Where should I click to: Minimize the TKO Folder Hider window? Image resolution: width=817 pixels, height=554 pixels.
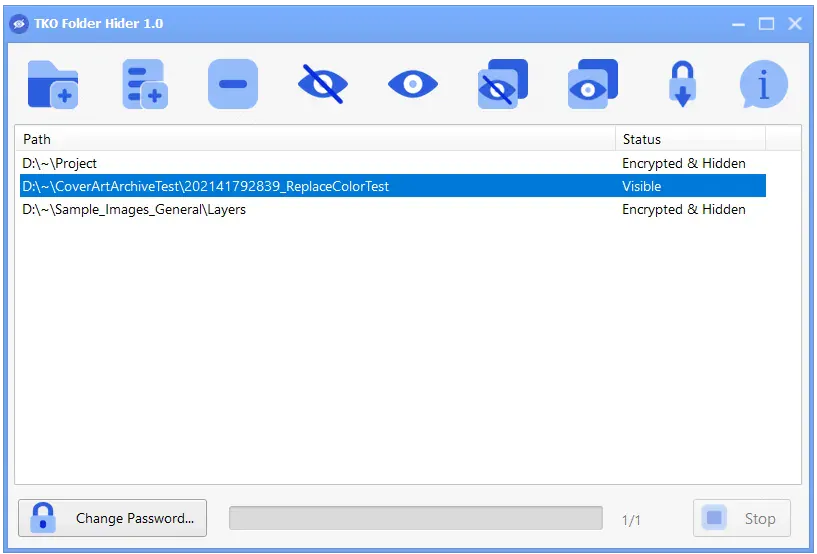pyautogui.click(x=738, y=24)
